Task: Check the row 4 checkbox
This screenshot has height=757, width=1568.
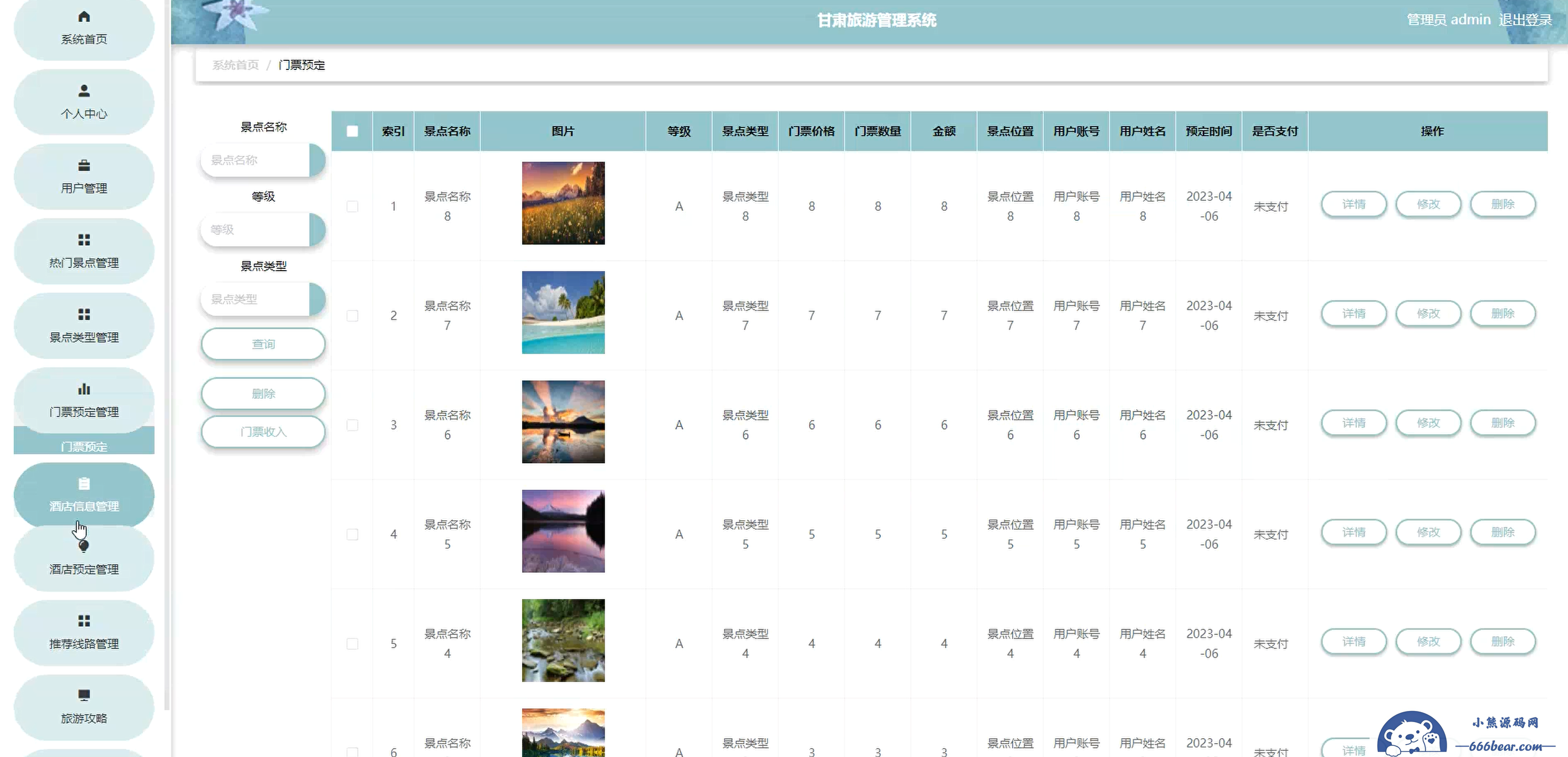Action: (353, 534)
